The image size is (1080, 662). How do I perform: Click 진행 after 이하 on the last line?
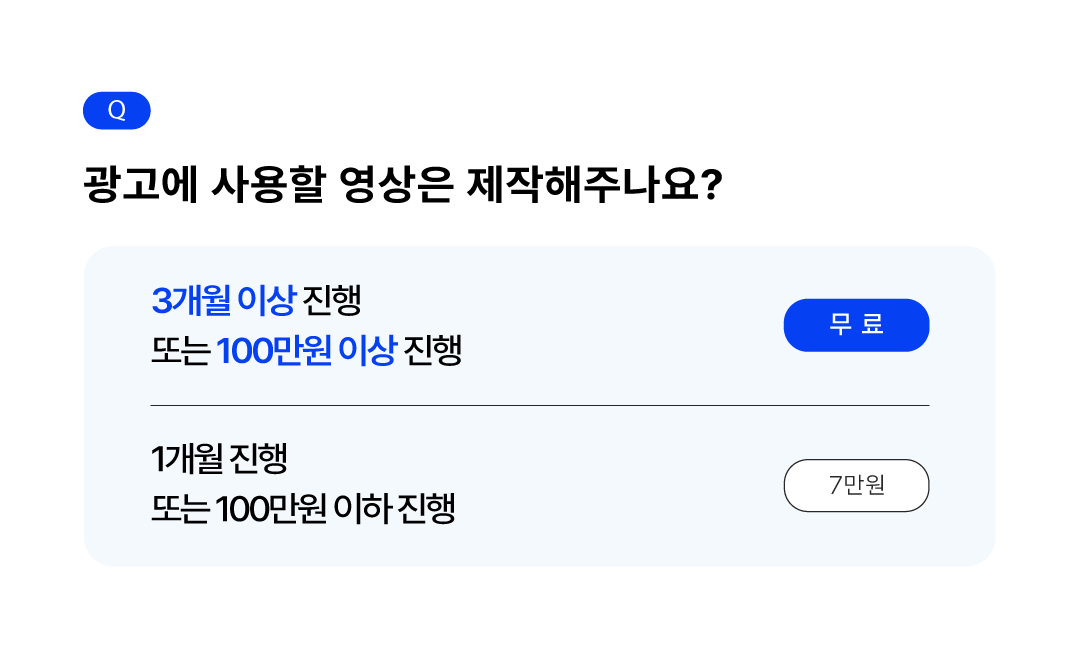click(426, 510)
